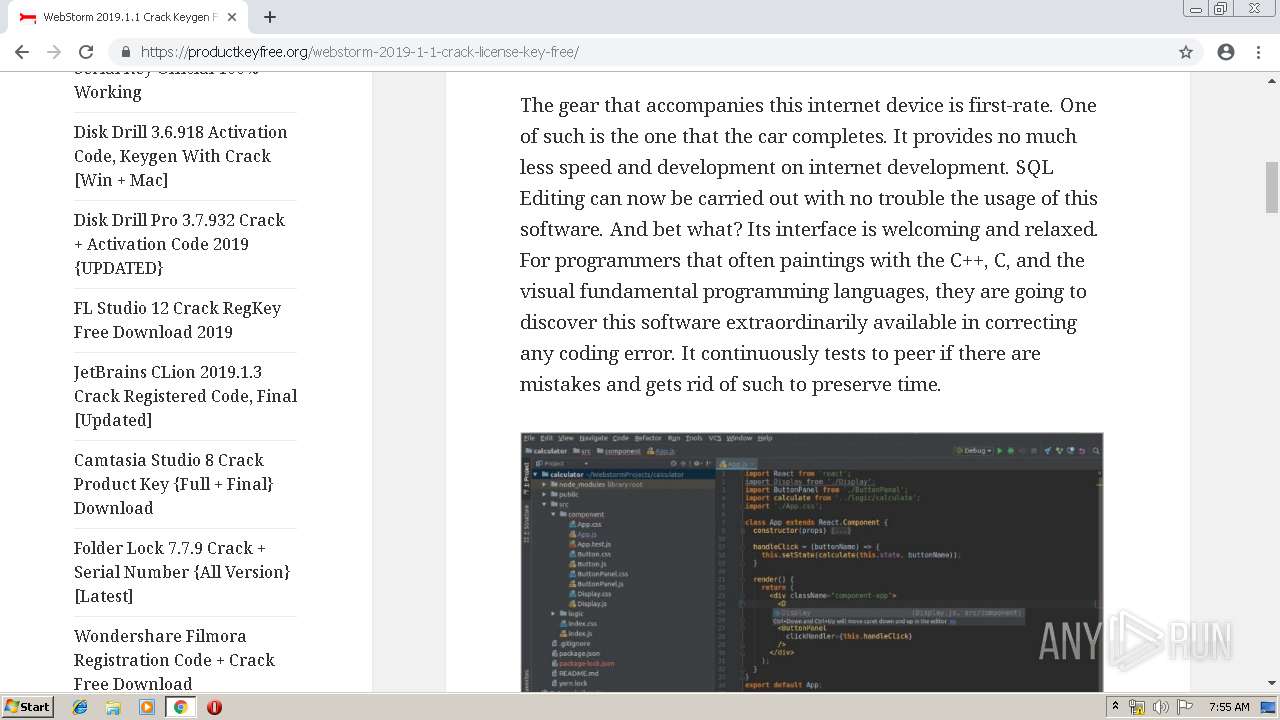Viewport: 1280px width, 720px height.
Task: Open the Windows Start menu
Action: (x=28, y=707)
